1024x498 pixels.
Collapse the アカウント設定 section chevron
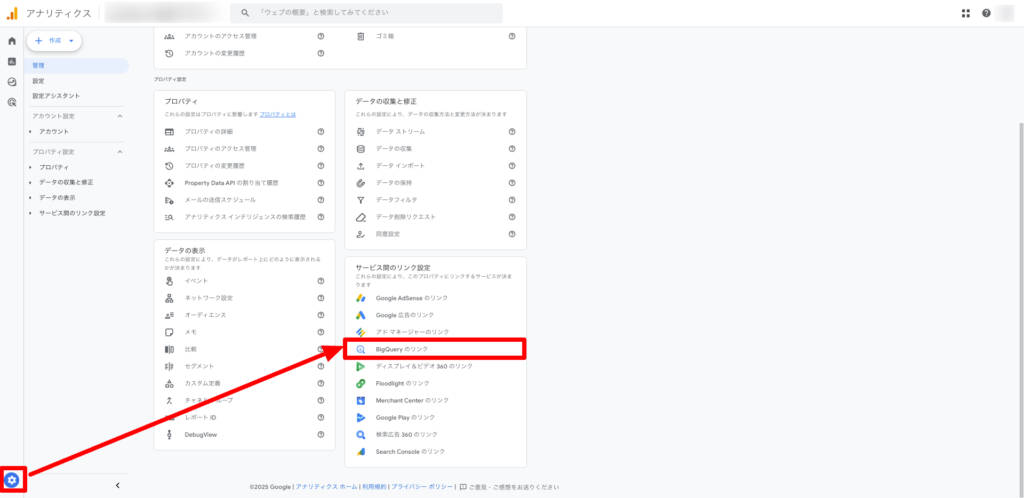pyautogui.click(x=120, y=117)
